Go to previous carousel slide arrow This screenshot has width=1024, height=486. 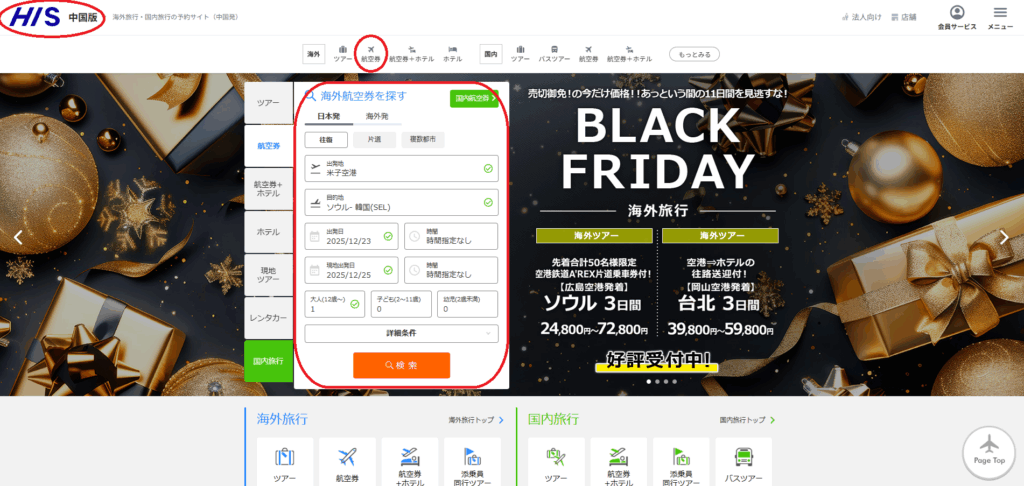[x=18, y=237]
